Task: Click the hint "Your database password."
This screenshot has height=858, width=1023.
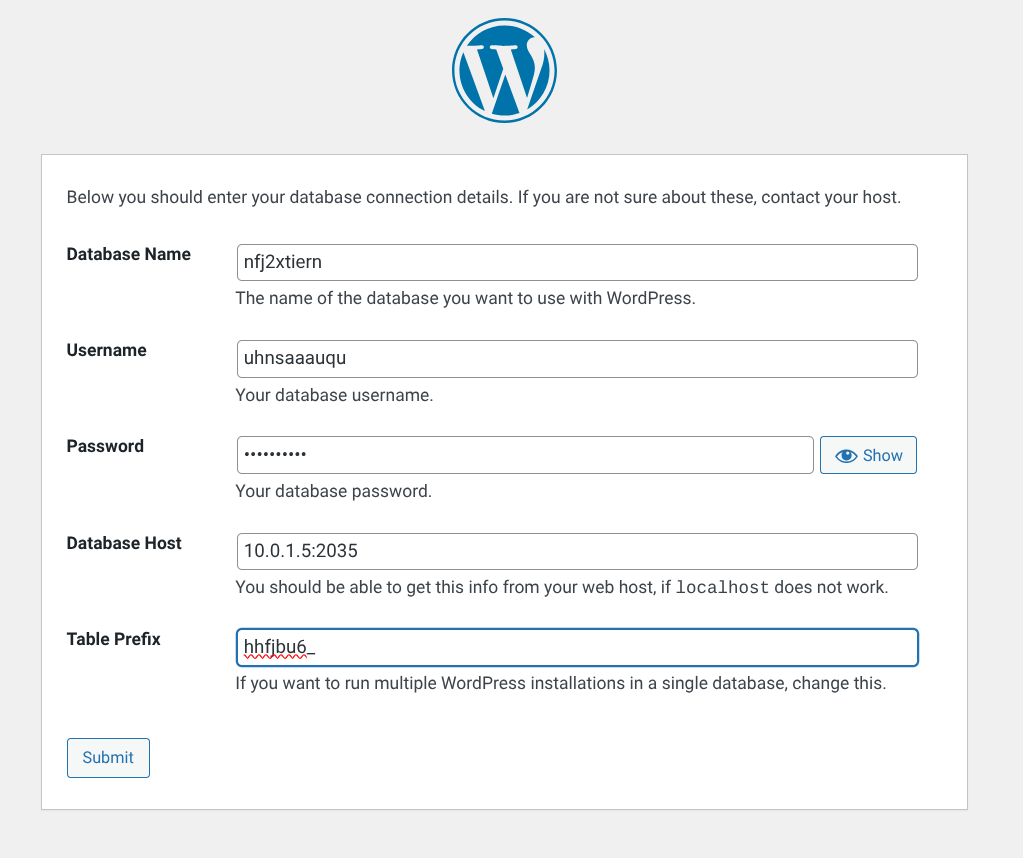Action: tap(333, 491)
